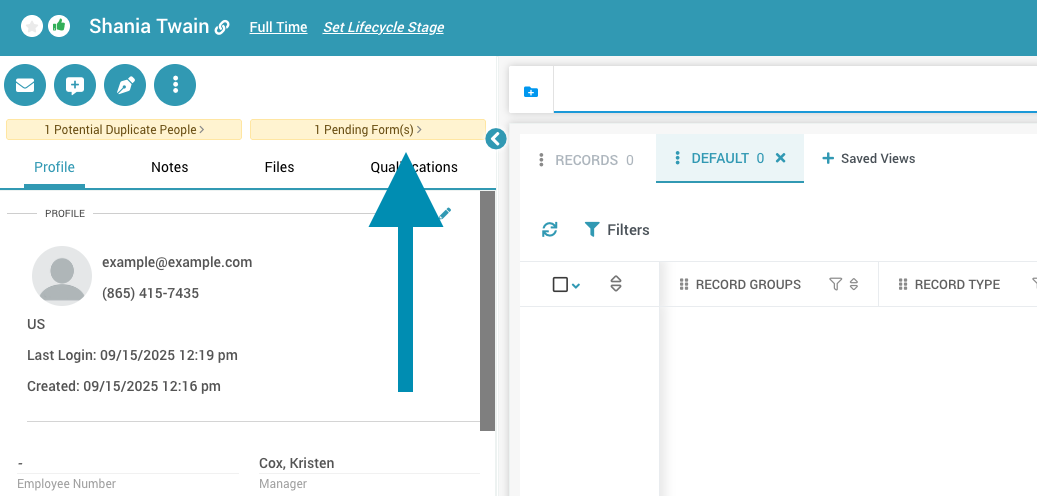Viewport: 1037px width, 496px height.
Task: Close the DEFAULT view tab
Action: tap(781, 158)
